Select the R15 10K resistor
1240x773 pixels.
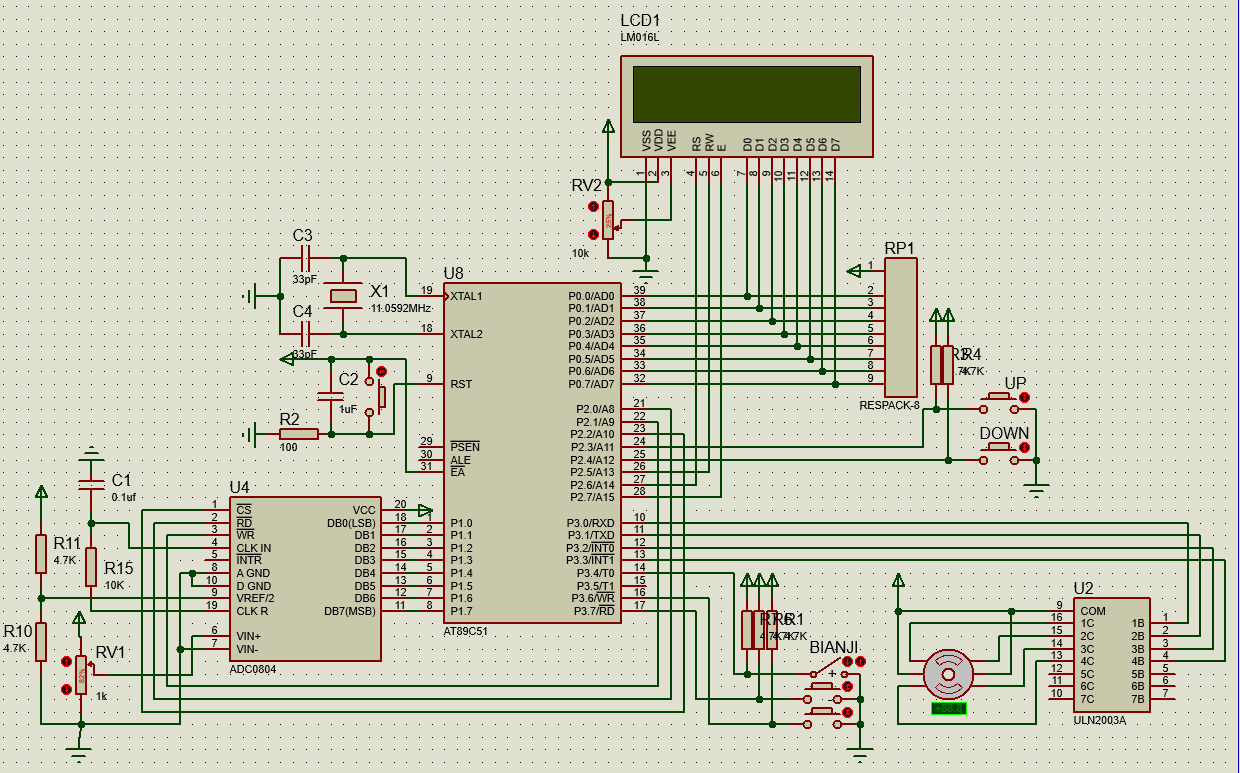[x=91, y=566]
